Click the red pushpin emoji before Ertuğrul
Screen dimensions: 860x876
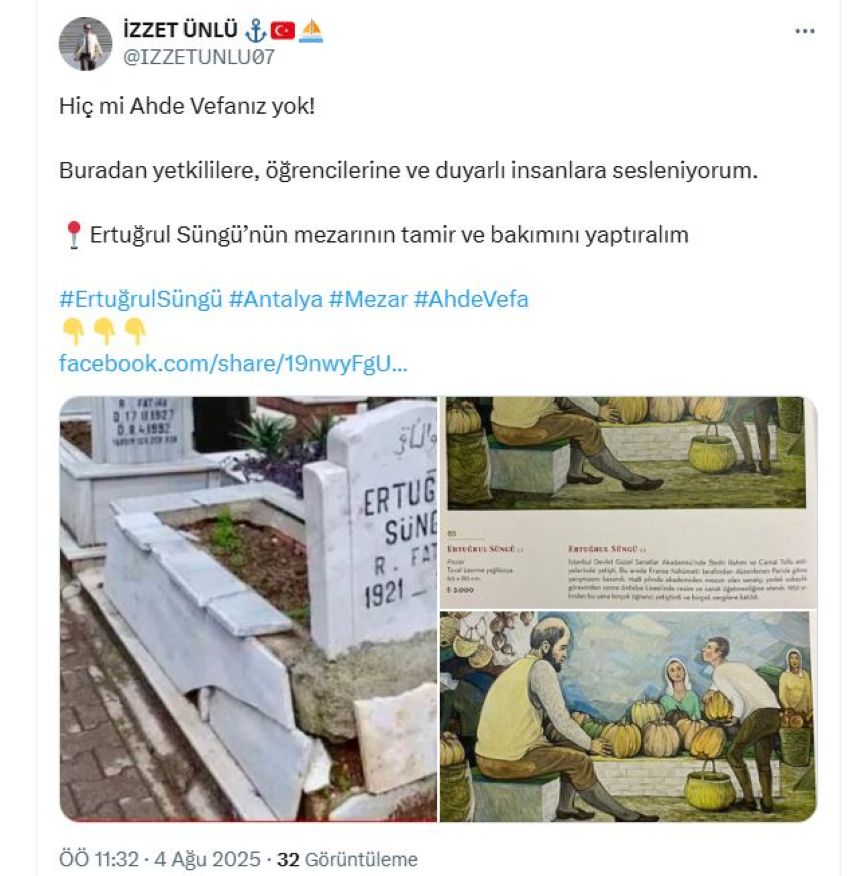coord(74,235)
